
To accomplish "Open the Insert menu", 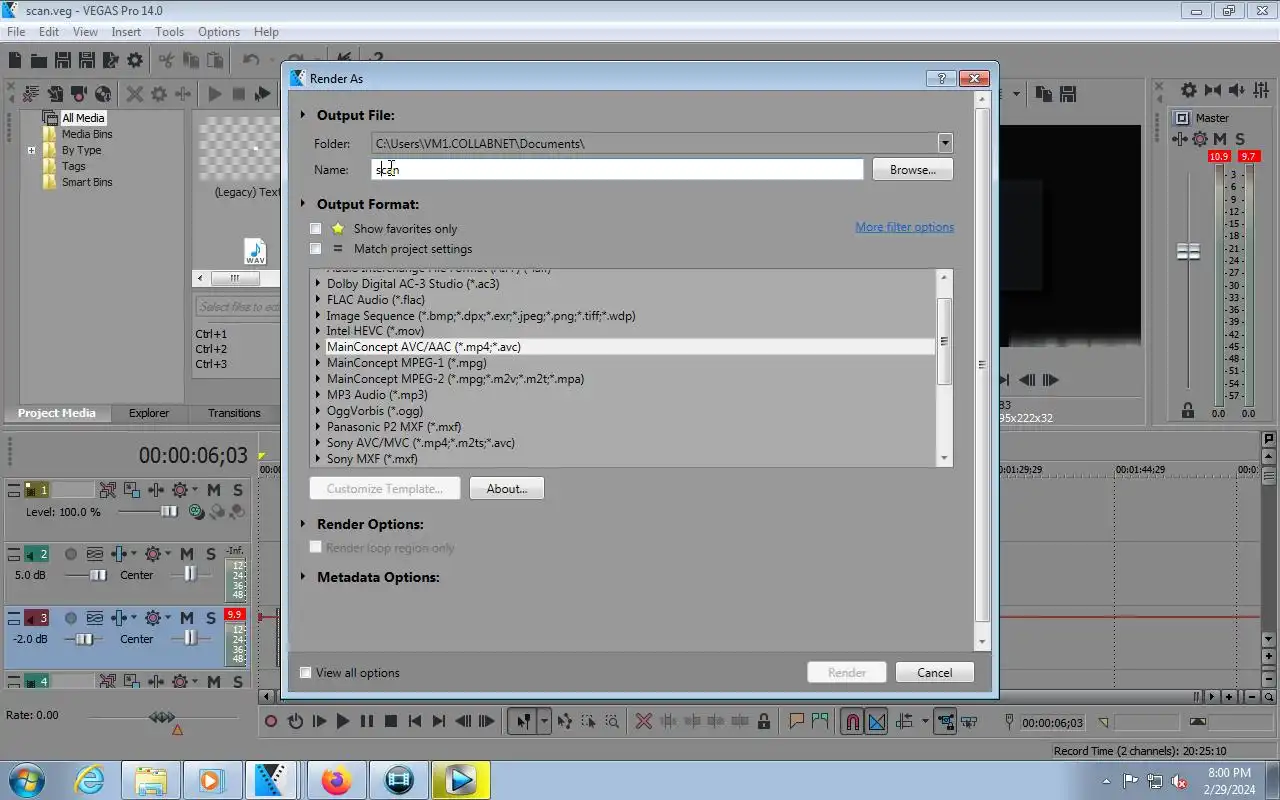I will 126,32.
